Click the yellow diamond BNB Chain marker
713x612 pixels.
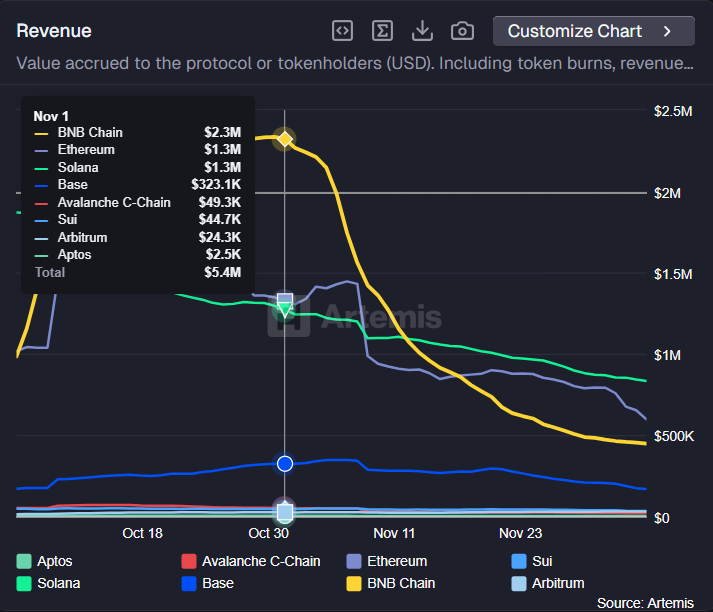point(285,139)
